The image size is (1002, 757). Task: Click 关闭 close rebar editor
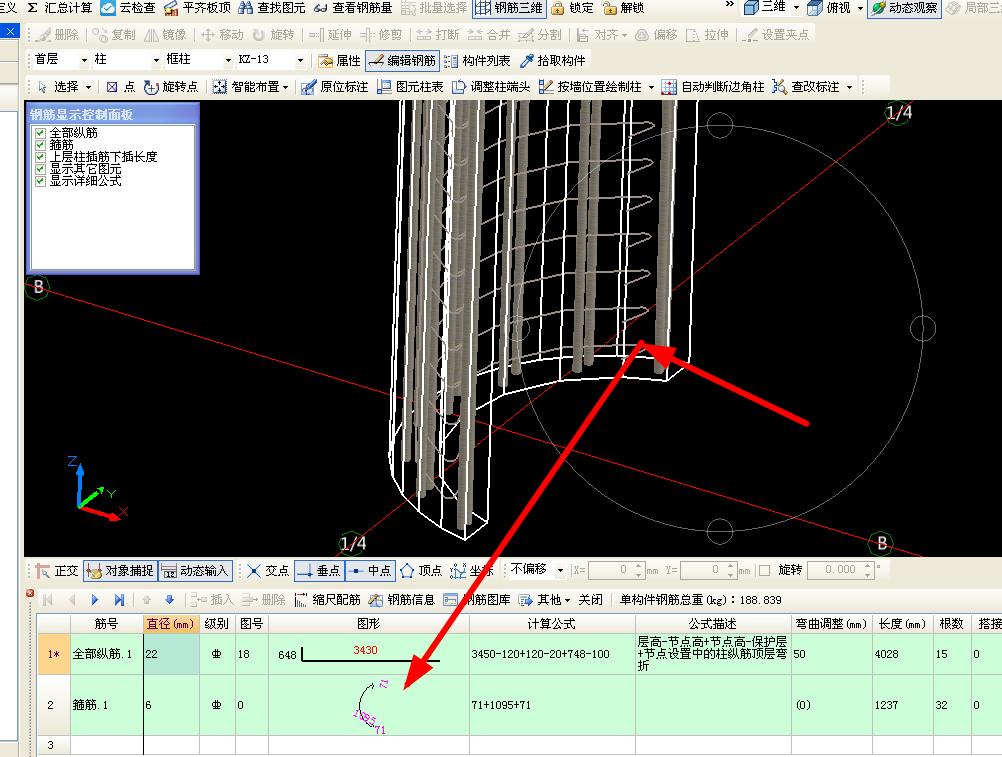click(x=590, y=600)
